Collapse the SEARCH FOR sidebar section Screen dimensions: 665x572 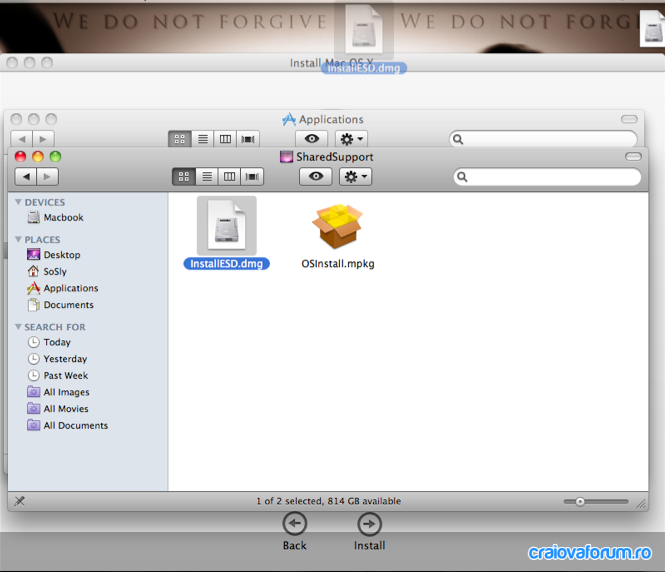click(18, 326)
